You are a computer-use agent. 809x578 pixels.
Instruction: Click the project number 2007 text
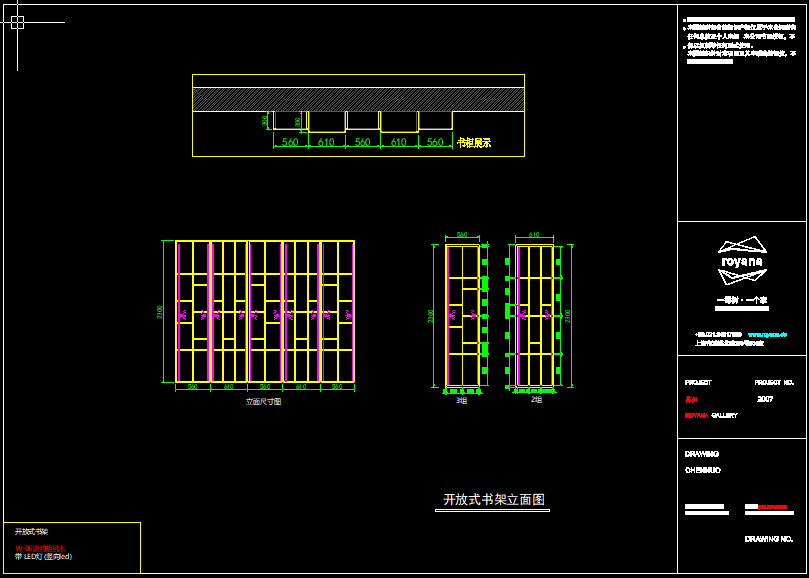pos(765,398)
